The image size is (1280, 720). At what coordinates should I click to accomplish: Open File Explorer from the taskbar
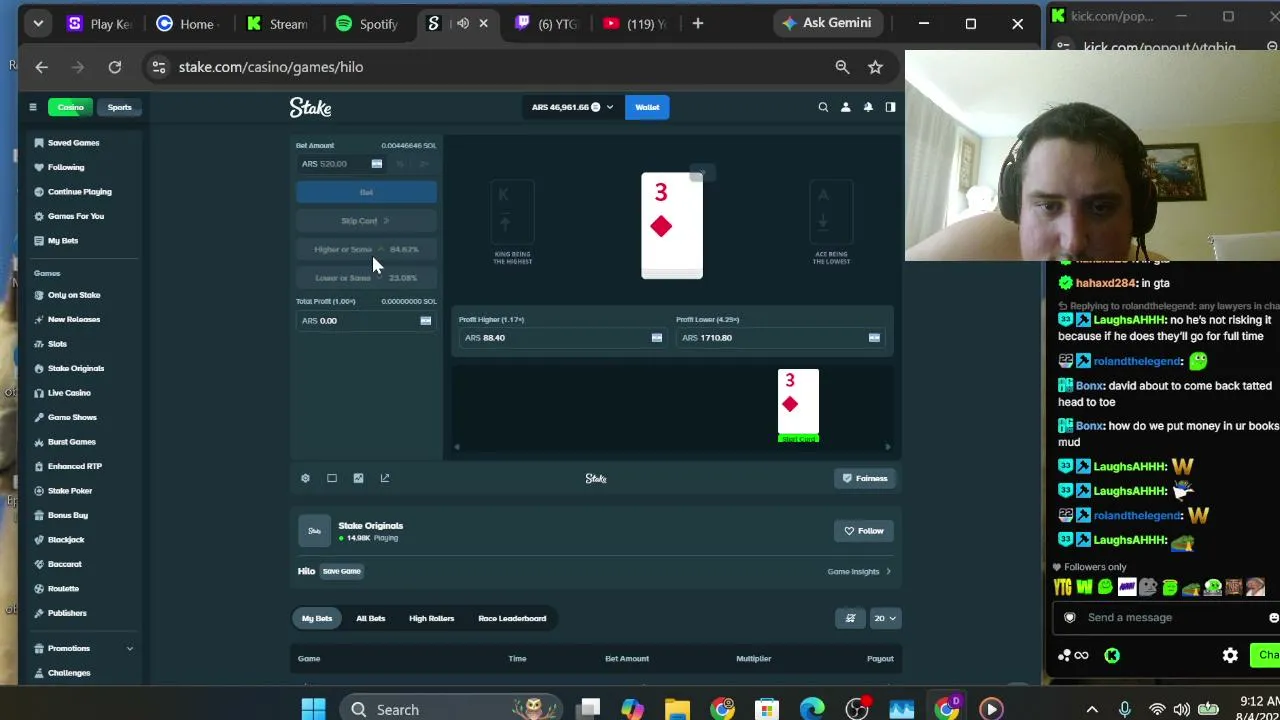click(677, 710)
